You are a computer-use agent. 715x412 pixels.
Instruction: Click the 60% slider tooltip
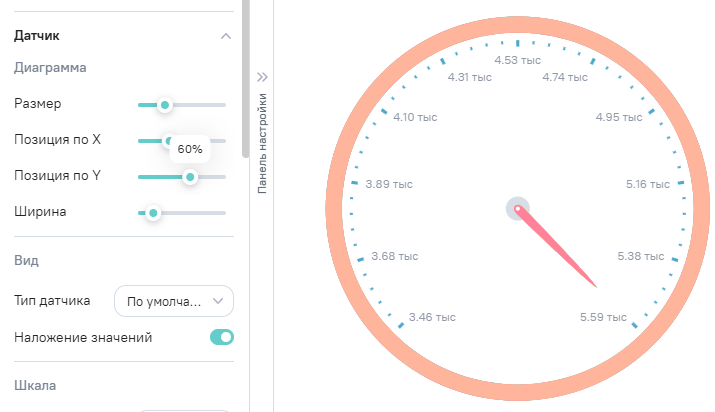coord(190,149)
